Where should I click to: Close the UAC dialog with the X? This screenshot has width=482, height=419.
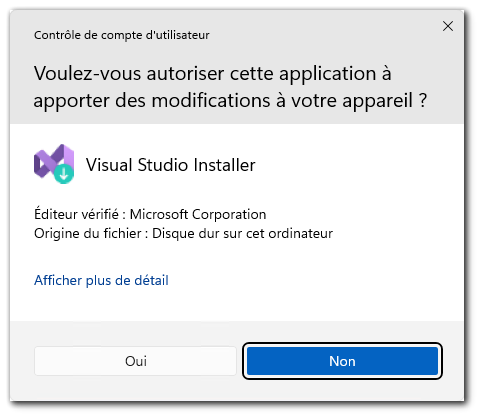448,26
